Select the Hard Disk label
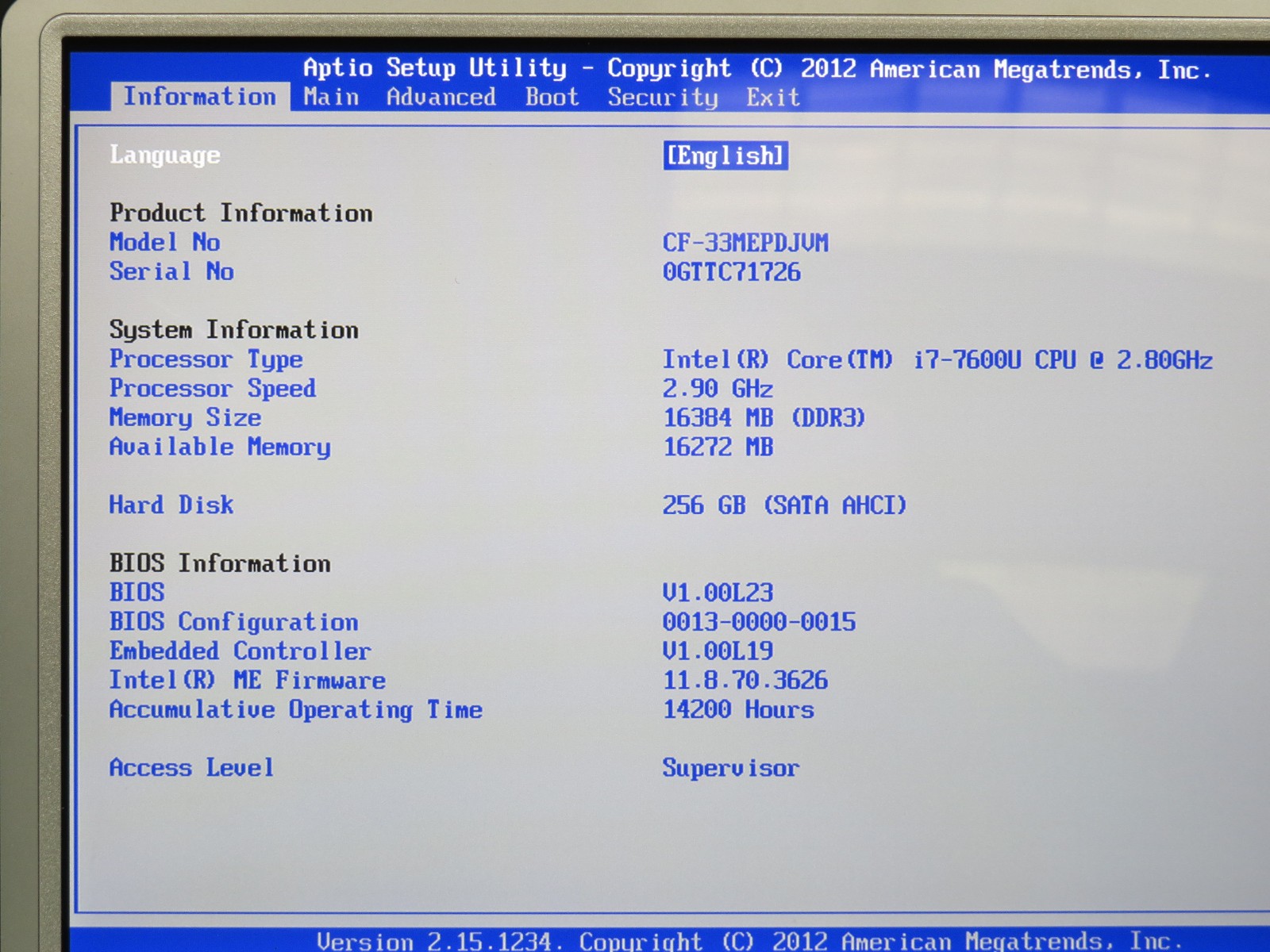This screenshot has width=1270, height=952. click(171, 505)
